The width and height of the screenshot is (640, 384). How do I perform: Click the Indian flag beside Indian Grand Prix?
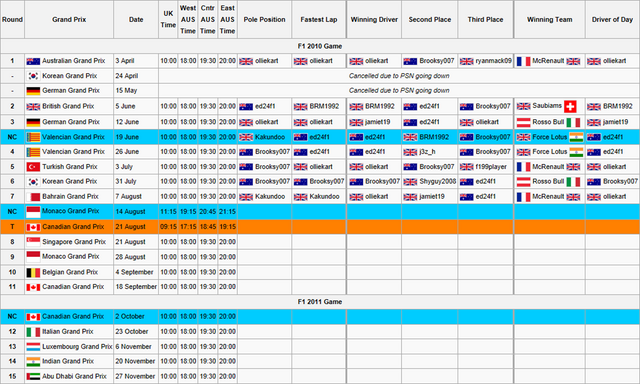(33, 362)
